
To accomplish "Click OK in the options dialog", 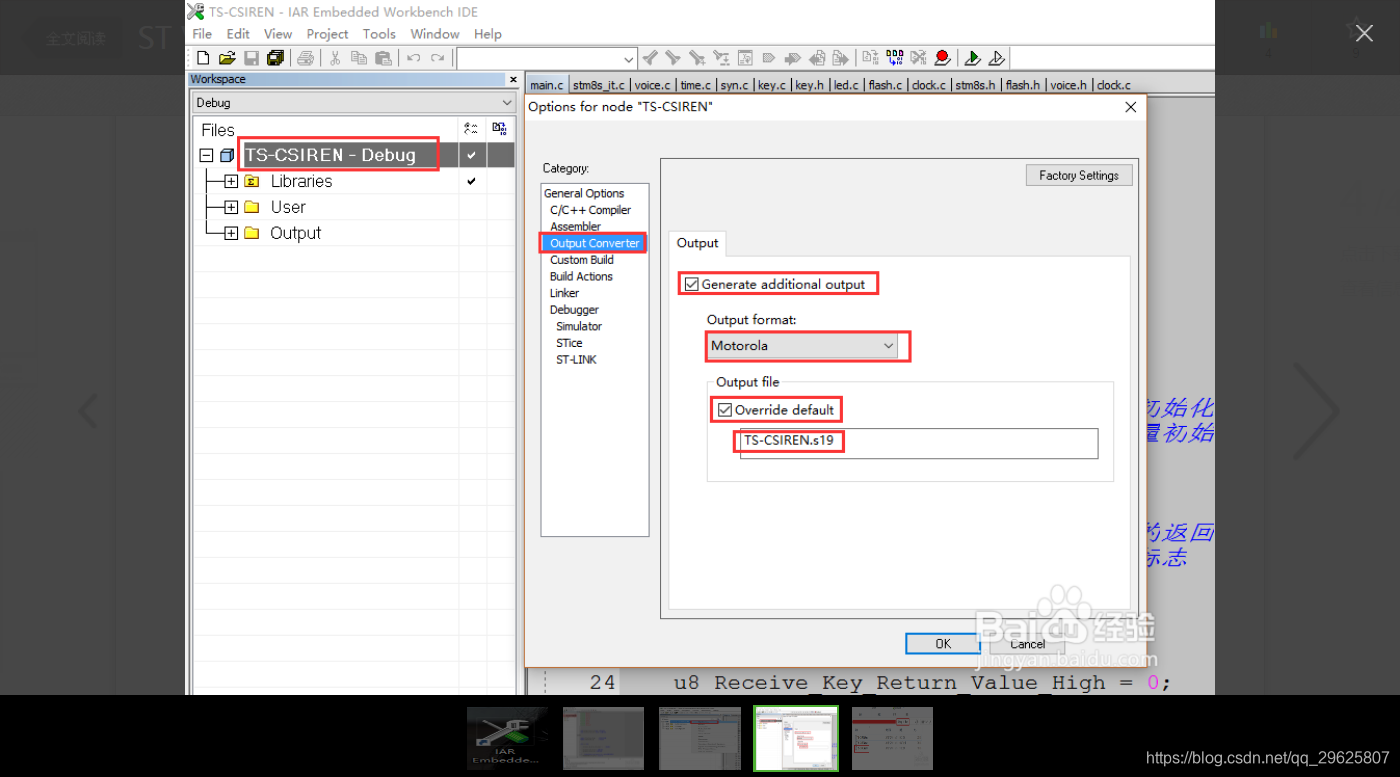I will coord(943,644).
